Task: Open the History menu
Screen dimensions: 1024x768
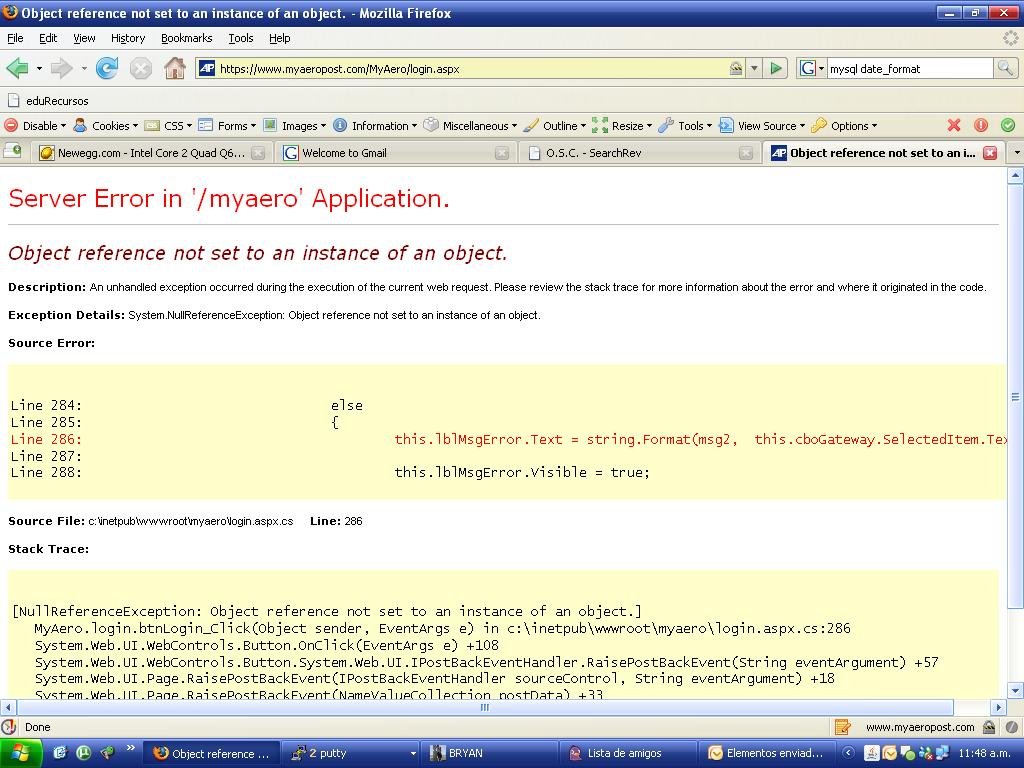Action: point(128,38)
